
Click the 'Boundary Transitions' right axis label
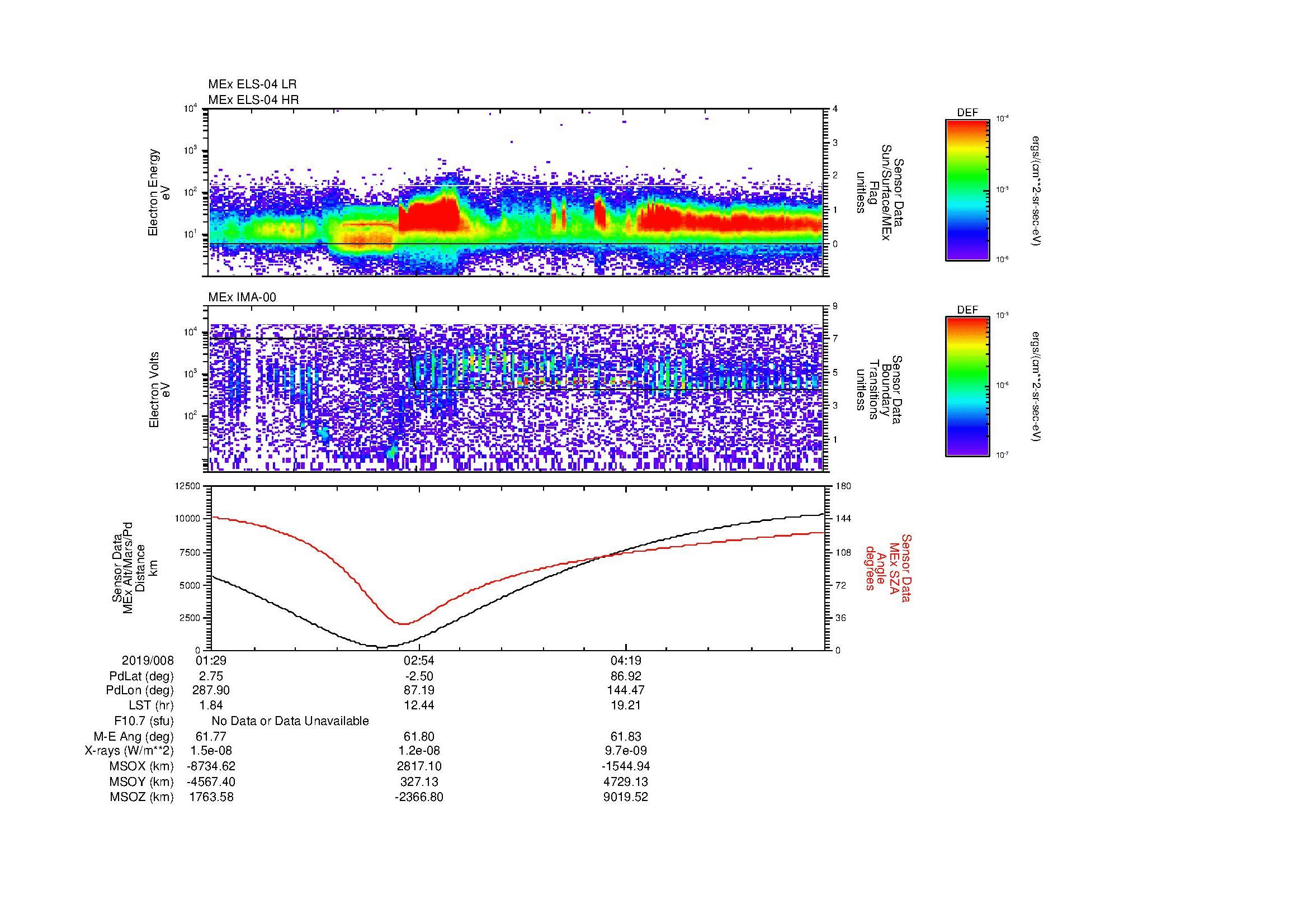[880, 390]
